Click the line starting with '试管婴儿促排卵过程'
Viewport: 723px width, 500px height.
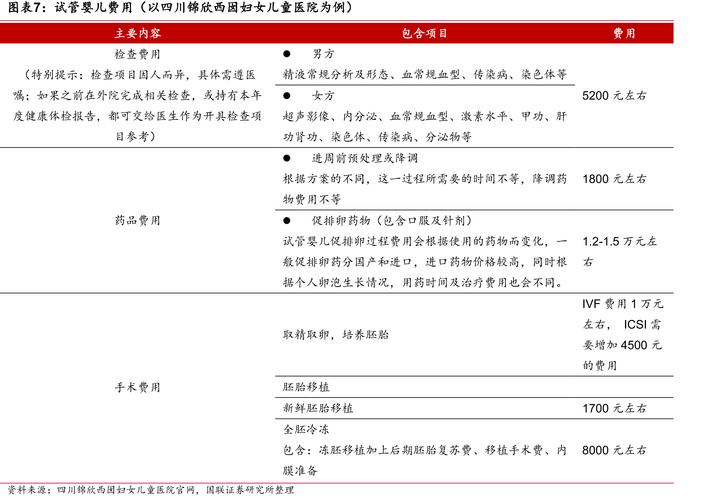pyautogui.click(x=425, y=241)
